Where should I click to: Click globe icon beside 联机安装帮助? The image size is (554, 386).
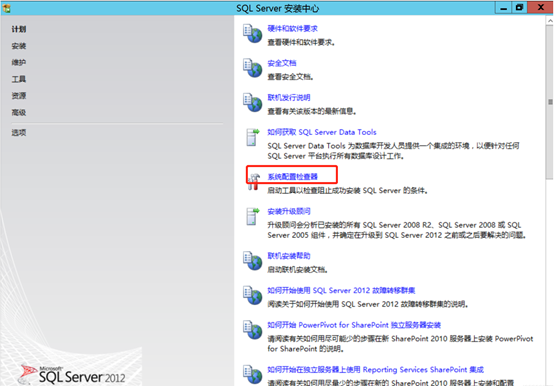pyautogui.click(x=252, y=261)
